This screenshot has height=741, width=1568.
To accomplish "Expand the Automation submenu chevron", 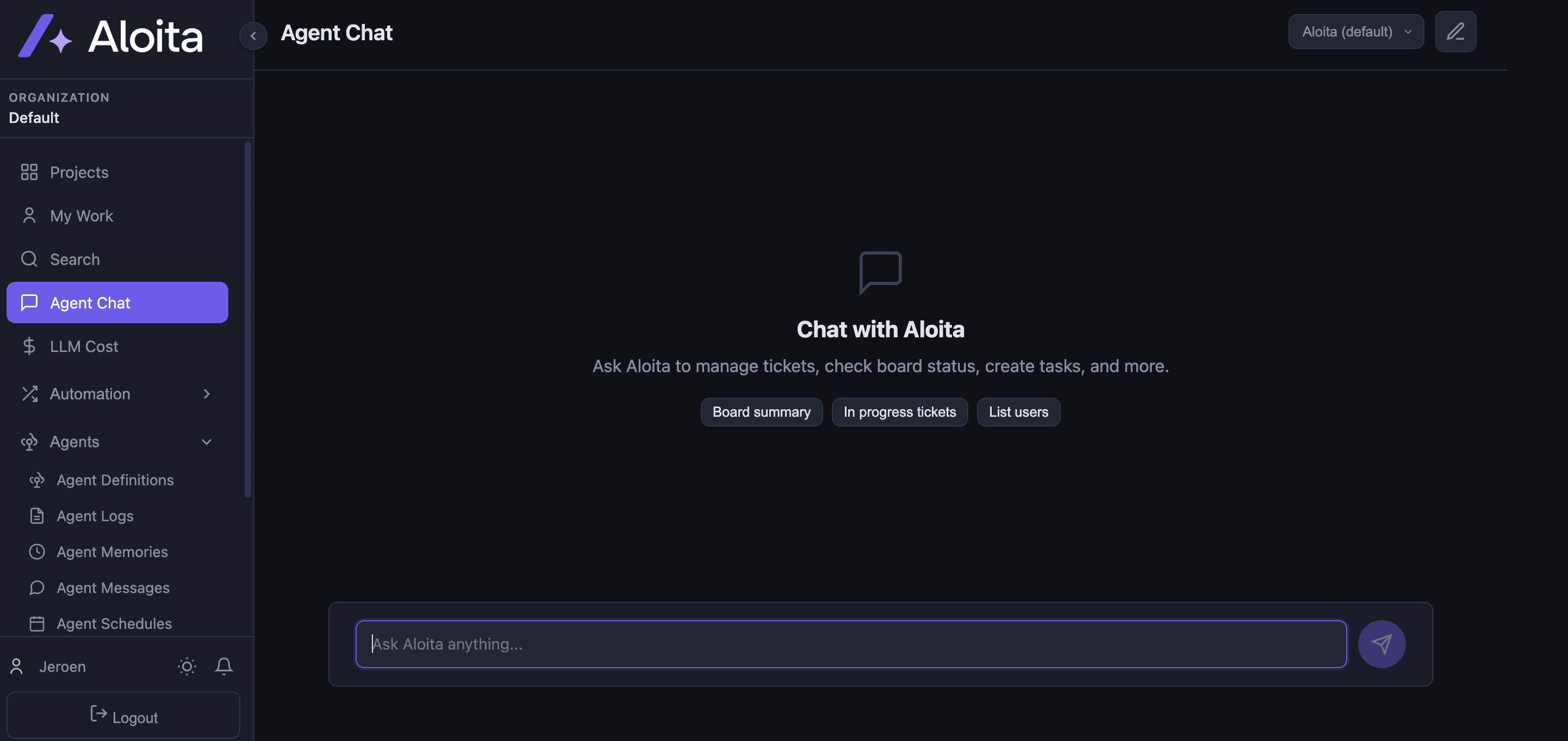I will pyautogui.click(x=207, y=394).
